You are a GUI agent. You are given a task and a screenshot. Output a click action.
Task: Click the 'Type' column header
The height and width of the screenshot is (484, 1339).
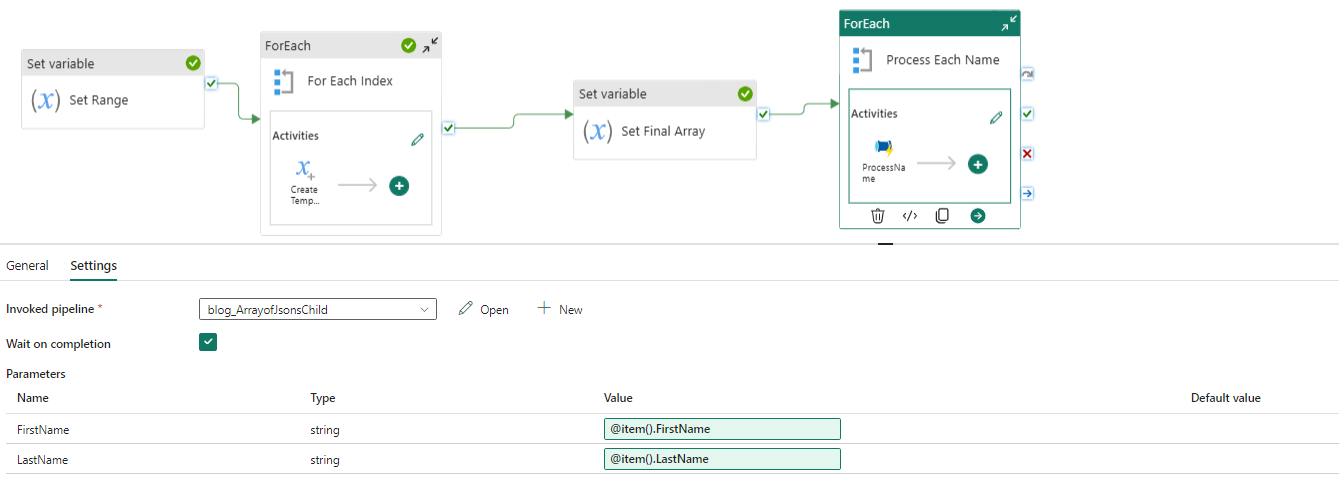(323, 398)
